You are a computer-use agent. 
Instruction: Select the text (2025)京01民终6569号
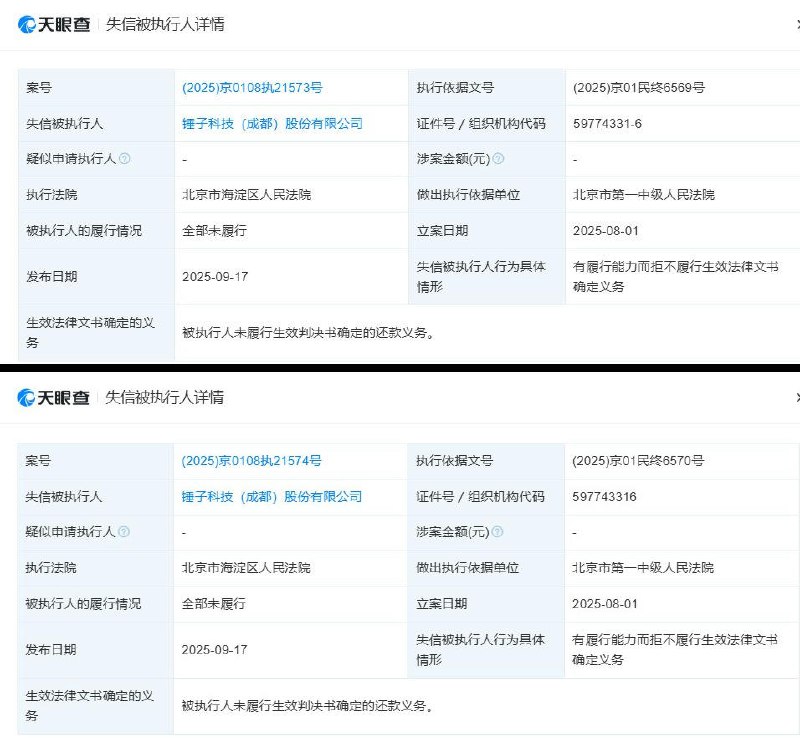(639, 88)
